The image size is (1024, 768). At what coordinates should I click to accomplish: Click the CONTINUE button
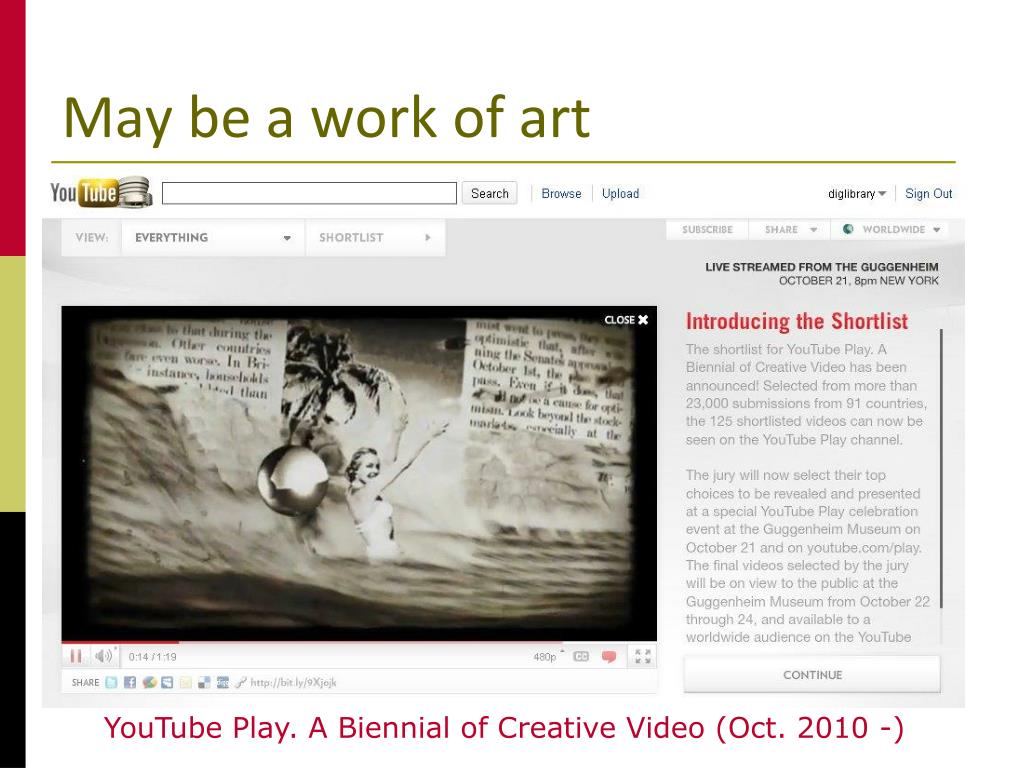click(x=812, y=675)
